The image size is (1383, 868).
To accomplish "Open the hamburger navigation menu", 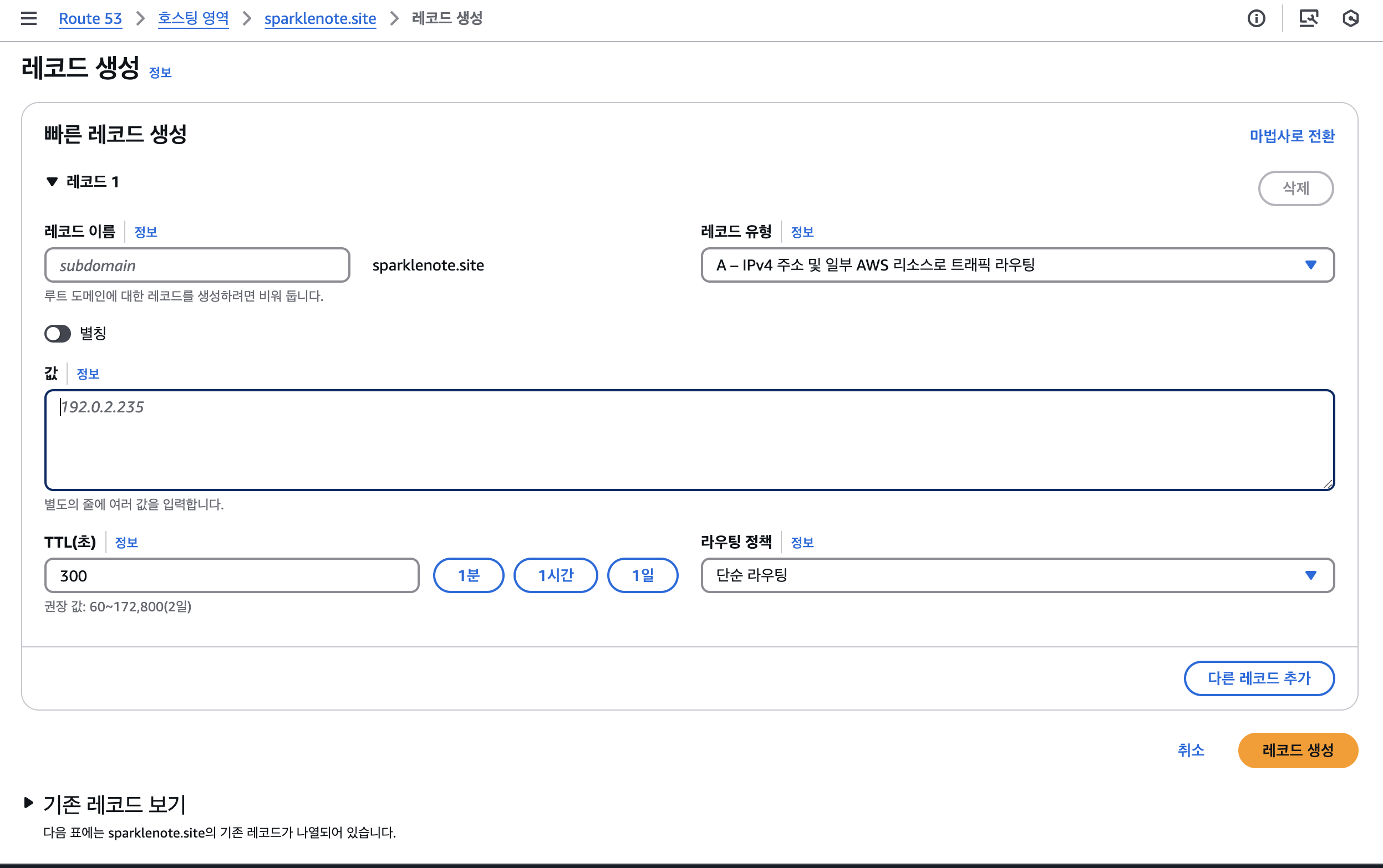I will click(x=29, y=18).
